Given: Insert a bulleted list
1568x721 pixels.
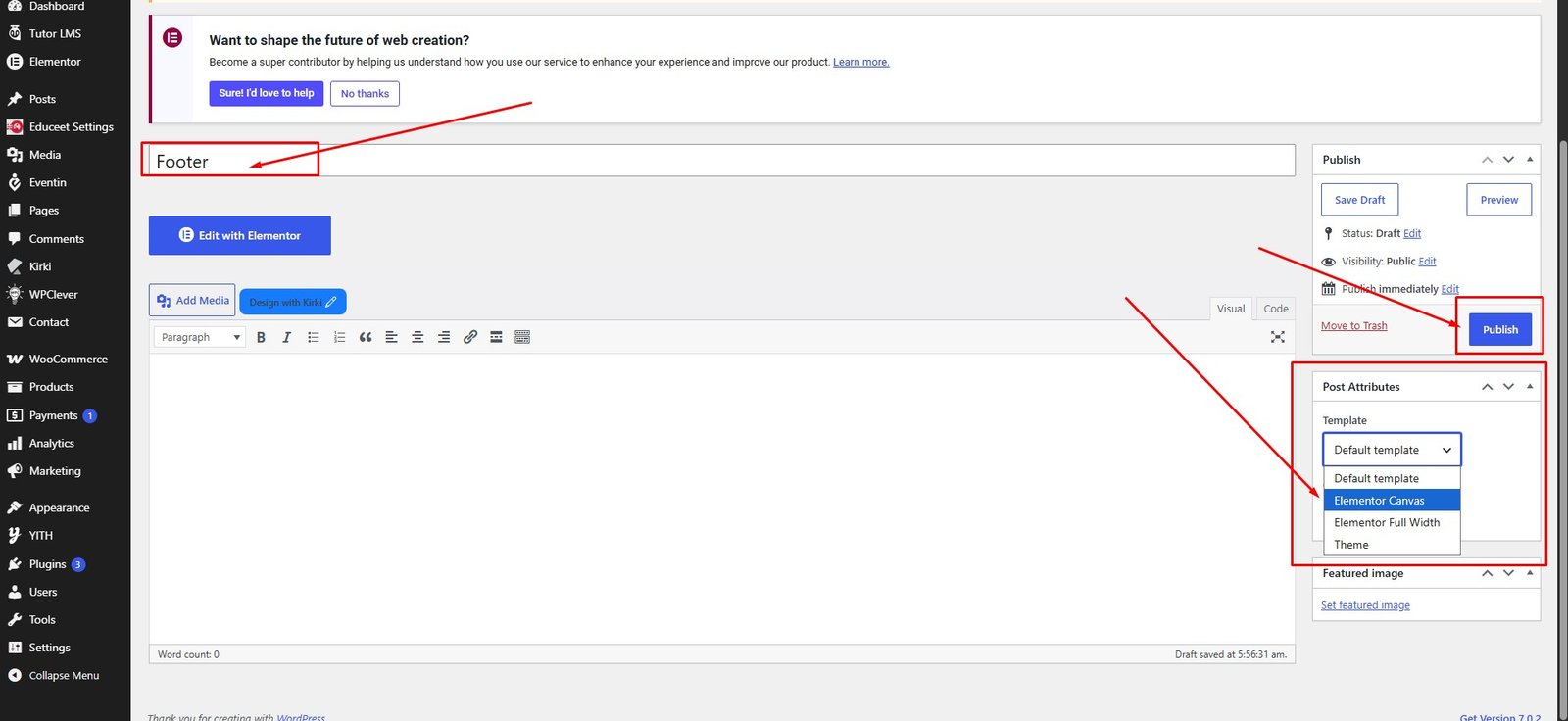Looking at the screenshot, I should [x=313, y=337].
